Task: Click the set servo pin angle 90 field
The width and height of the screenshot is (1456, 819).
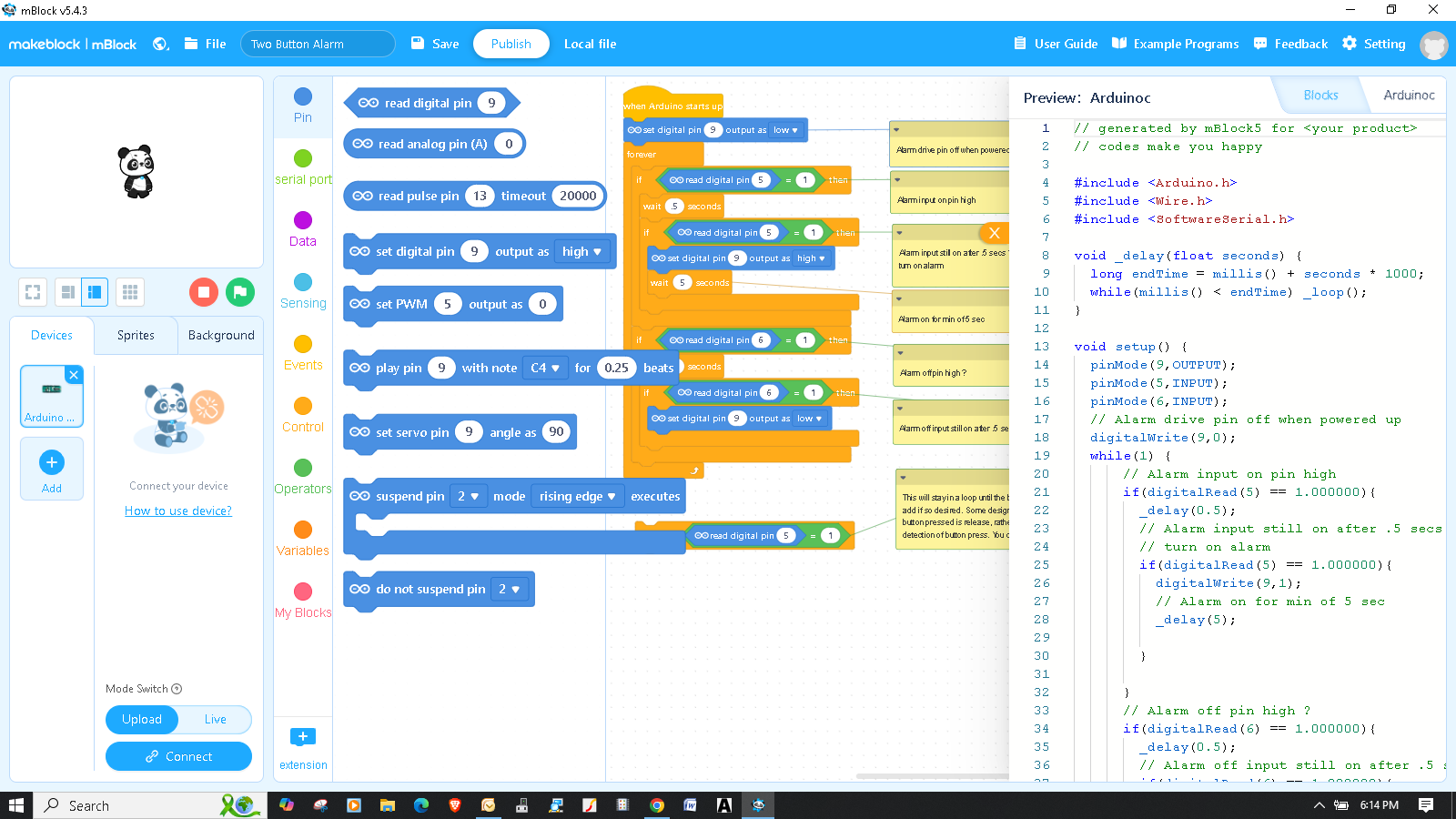Action: coord(556,432)
